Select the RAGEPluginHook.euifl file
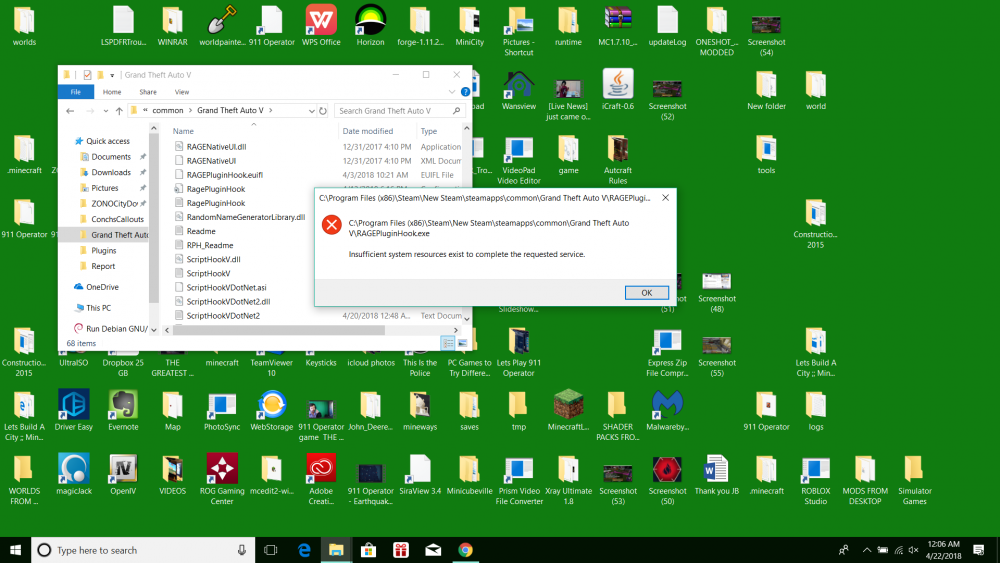1000x563 pixels. point(224,175)
